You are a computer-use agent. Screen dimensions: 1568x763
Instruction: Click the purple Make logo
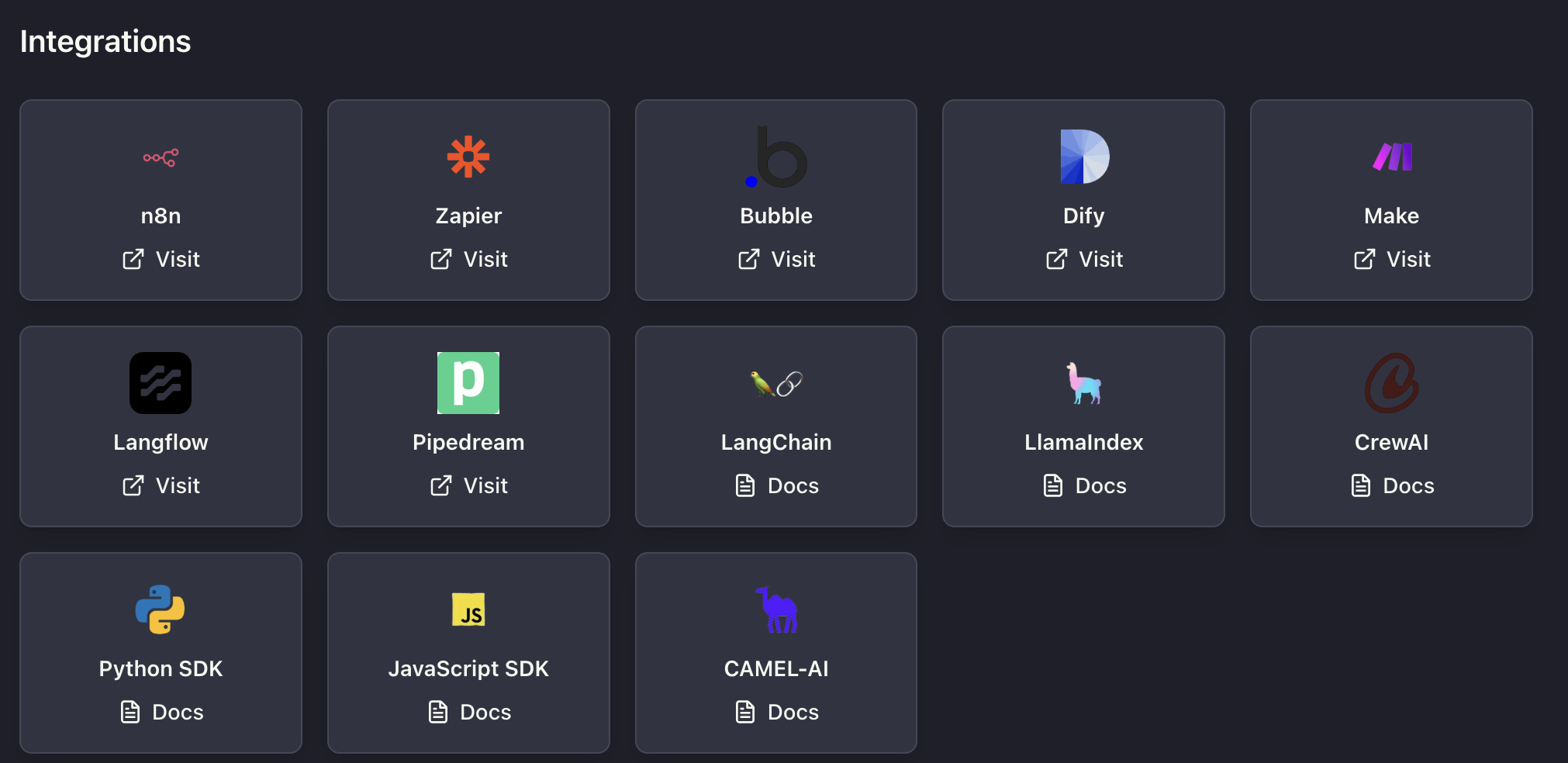[x=1392, y=157]
